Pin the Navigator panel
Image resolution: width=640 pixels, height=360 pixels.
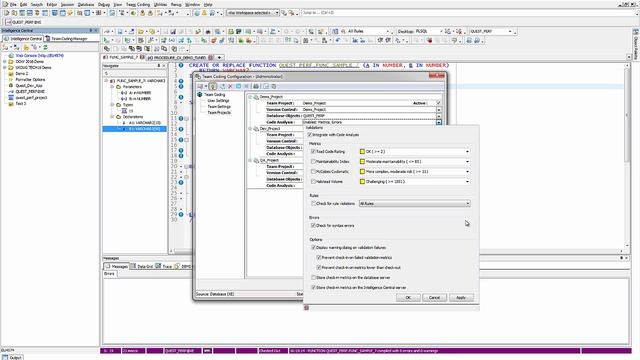pos(159,66)
